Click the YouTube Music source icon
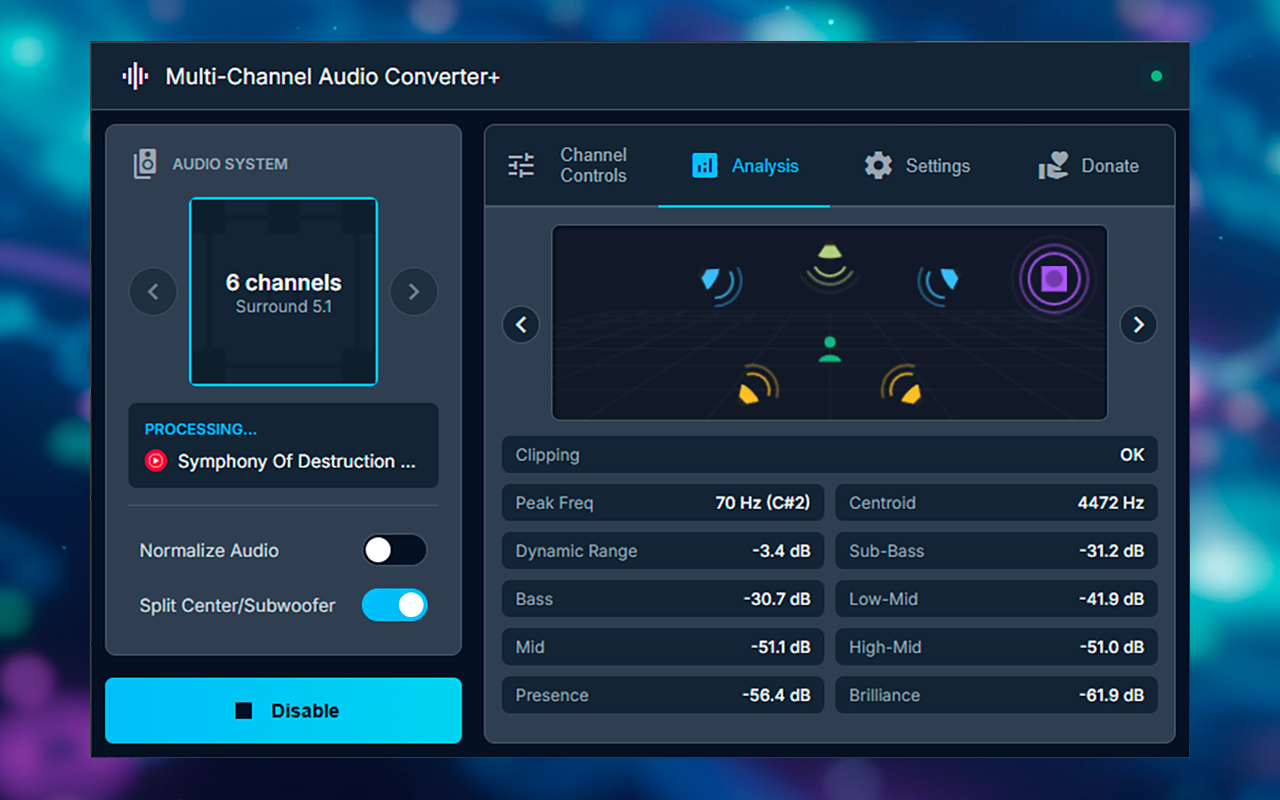The width and height of the screenshot is (1280, 800). tap(155, 461)
